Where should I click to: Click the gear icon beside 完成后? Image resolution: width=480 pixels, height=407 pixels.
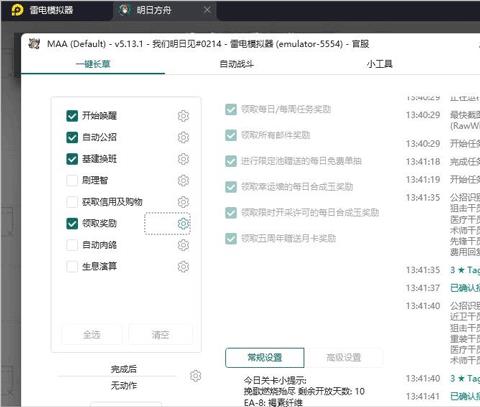tap(195, 376)
